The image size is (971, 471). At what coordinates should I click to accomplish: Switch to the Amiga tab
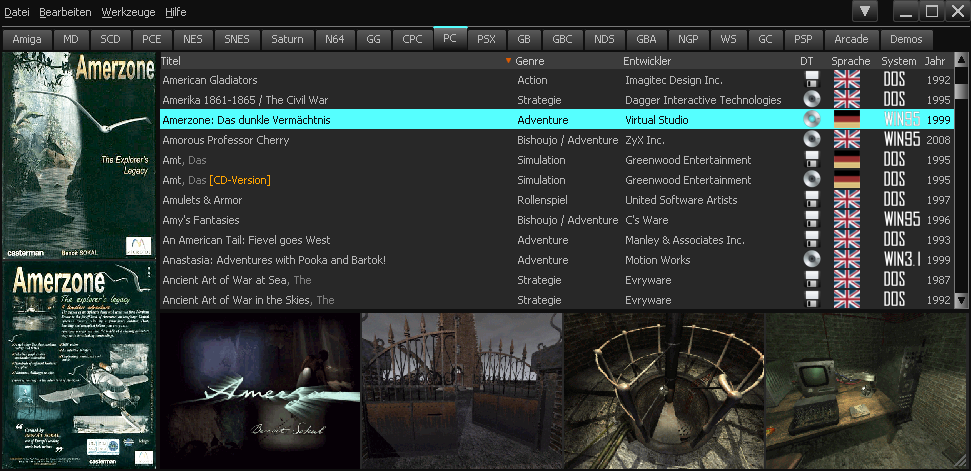pyautogui.click(x=27, y=39)
